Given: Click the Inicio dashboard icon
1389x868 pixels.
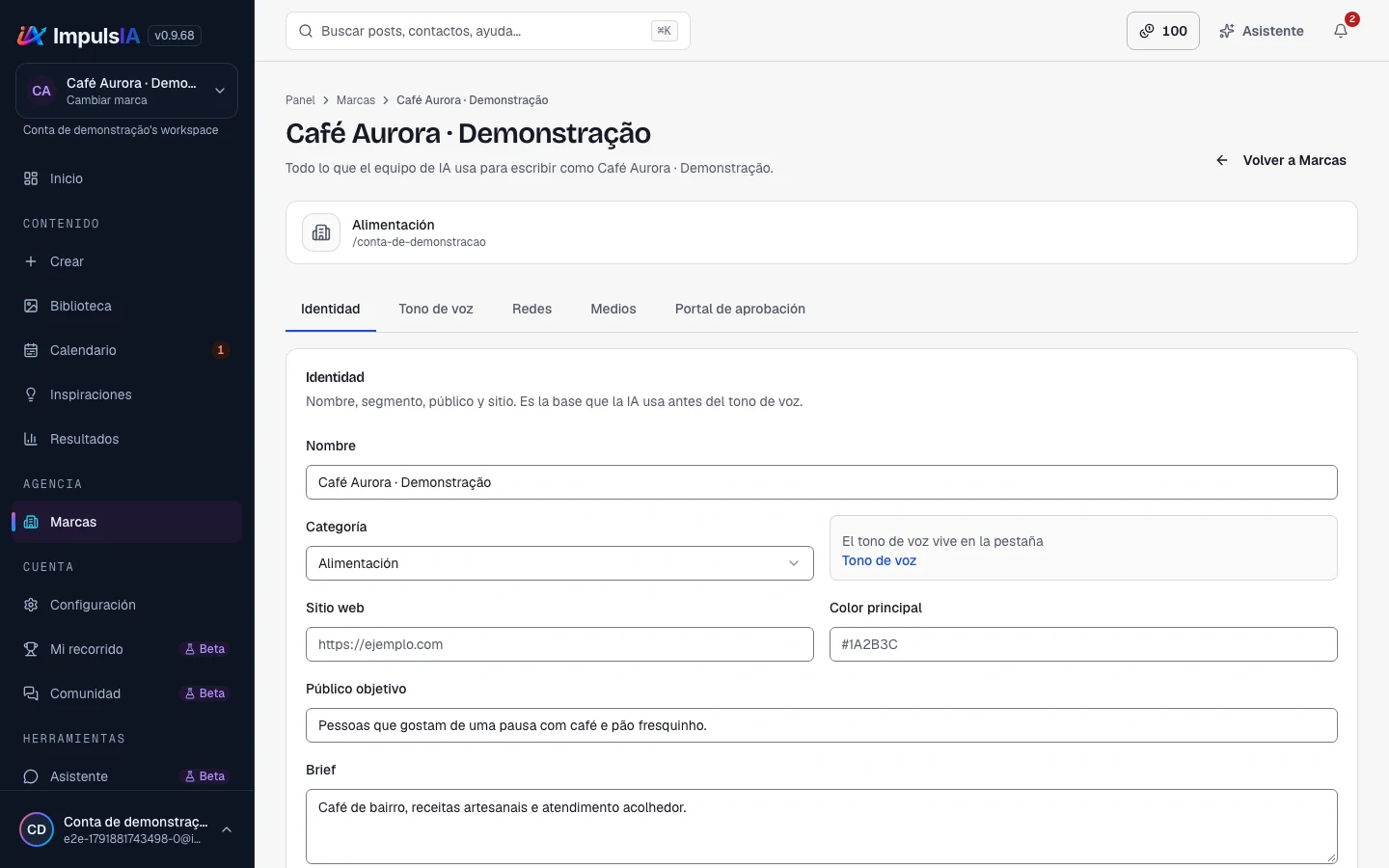Looking at the screenshot, I should click(31, 178).
